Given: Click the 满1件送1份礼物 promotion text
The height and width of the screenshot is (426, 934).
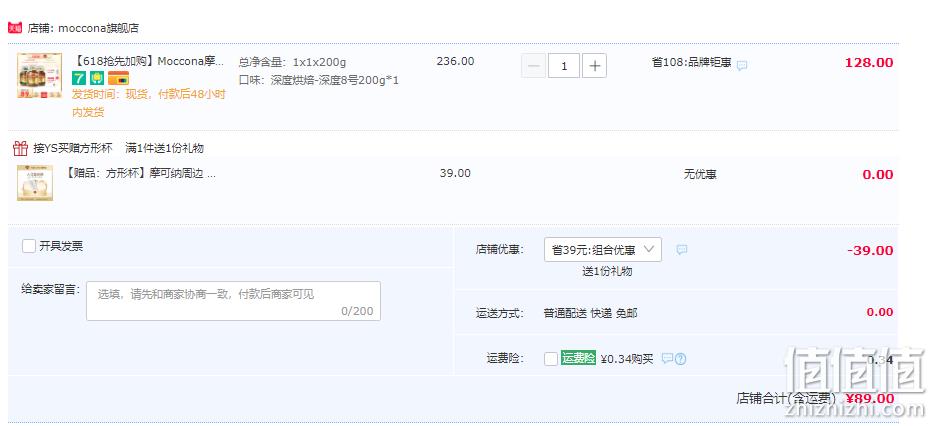Looking at the screenshot, I should 164,148.
